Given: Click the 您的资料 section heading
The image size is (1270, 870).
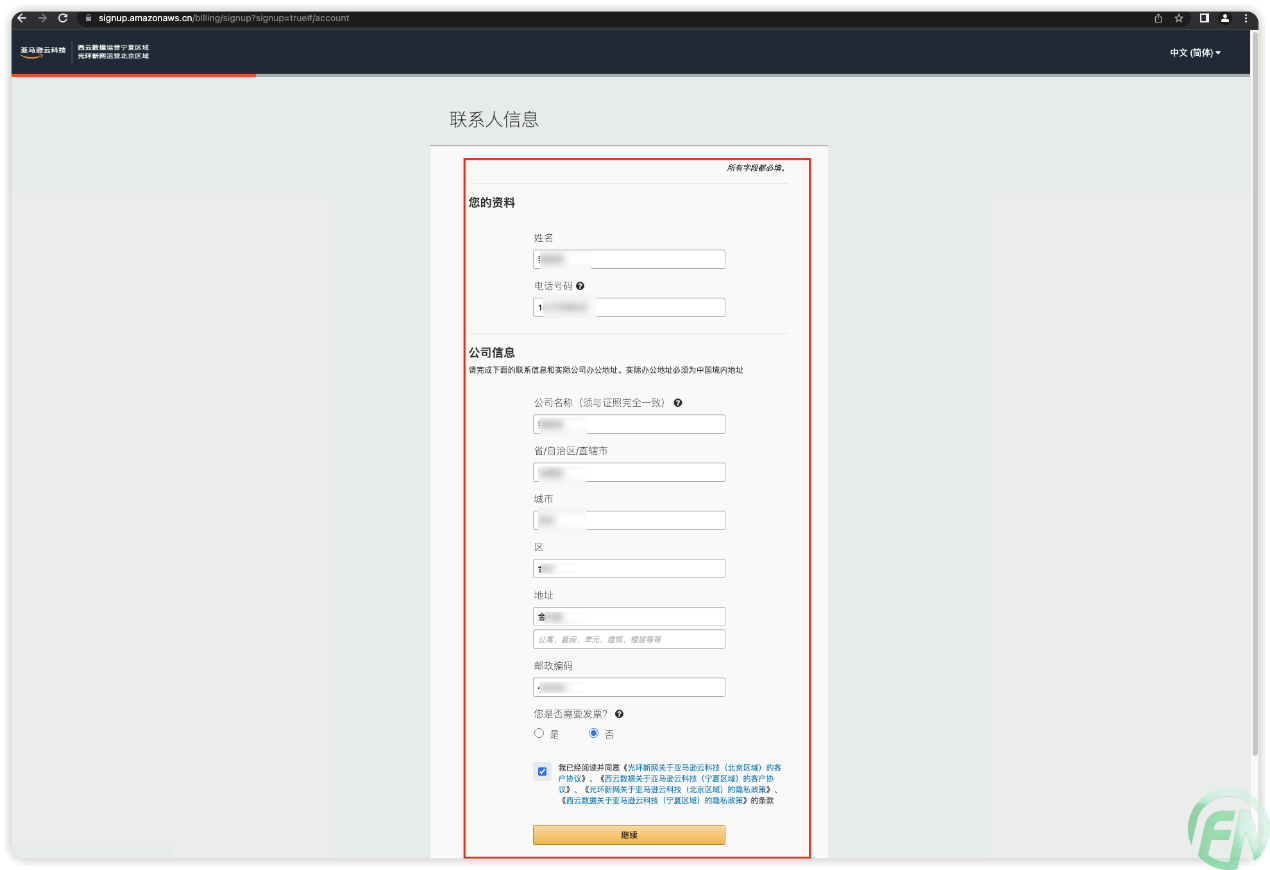Looking at the screenshot, I should tap(492, 203).
